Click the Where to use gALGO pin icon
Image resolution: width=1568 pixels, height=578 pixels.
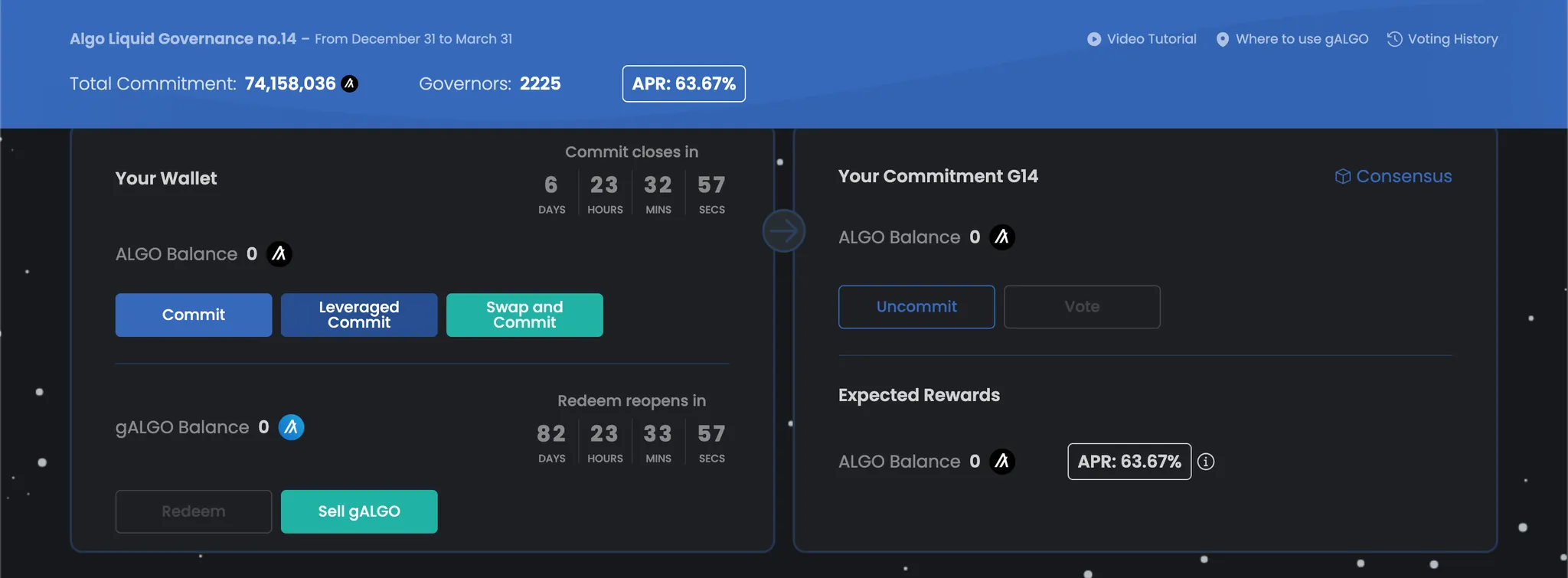coord(1223,39)
